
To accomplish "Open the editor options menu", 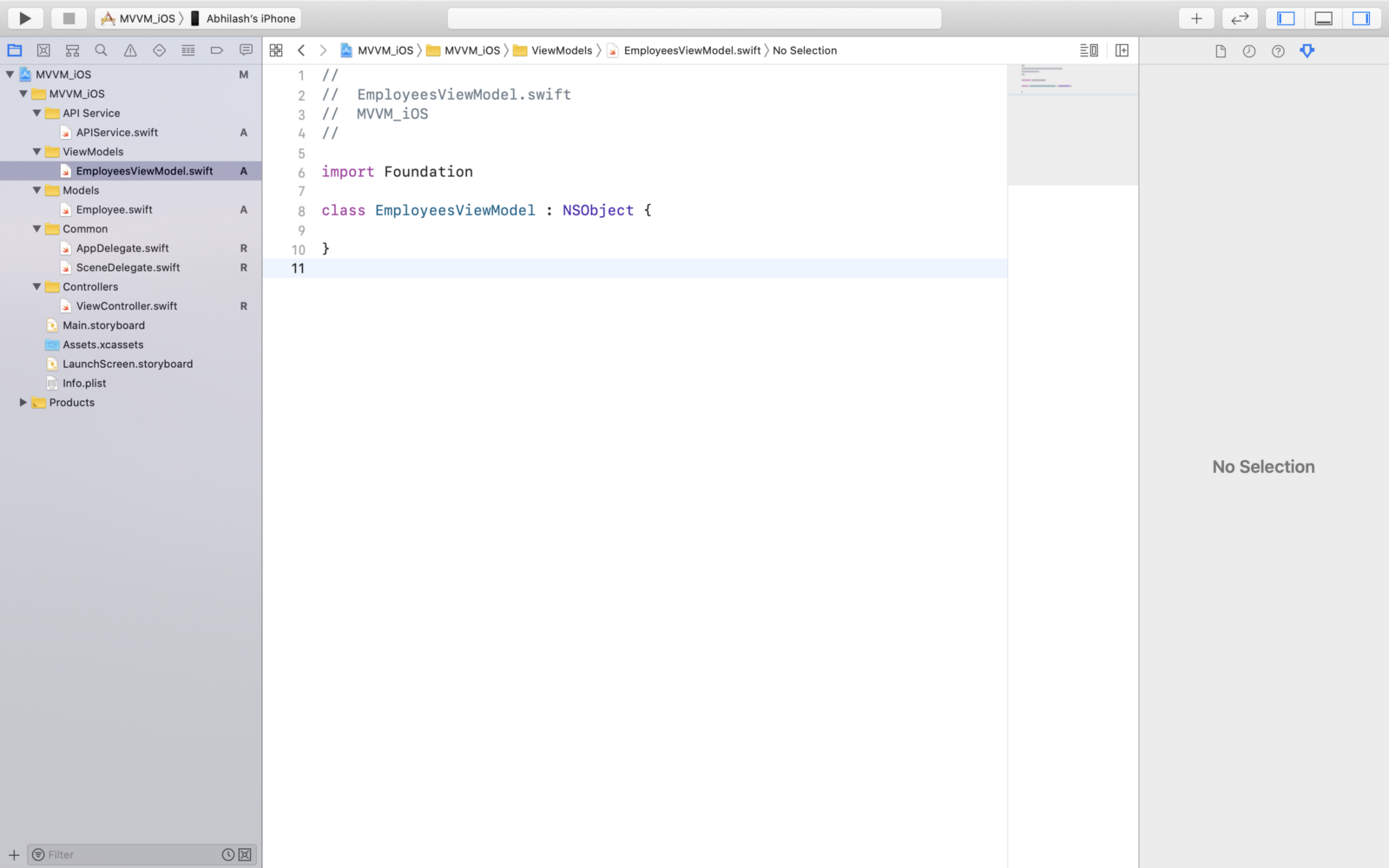I will pos(1089,50).
